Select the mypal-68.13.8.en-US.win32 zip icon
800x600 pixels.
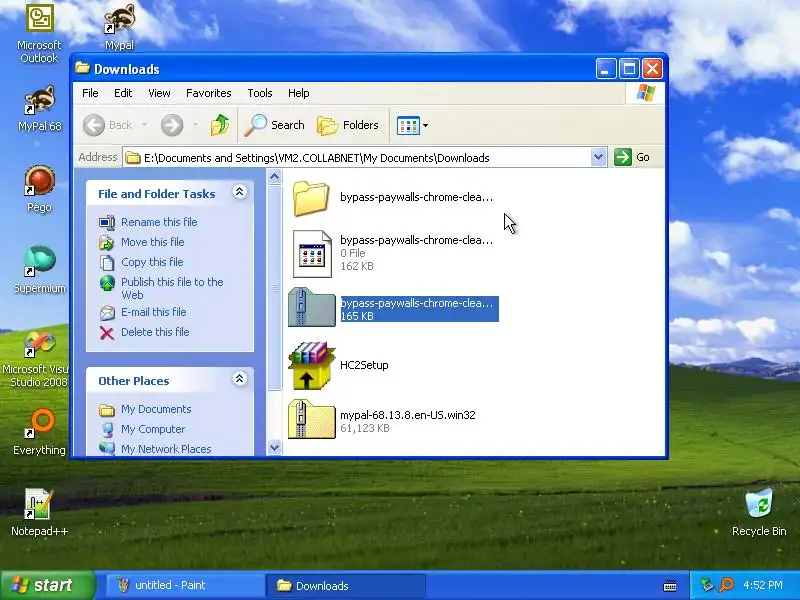pyautogui.click(x=311, y=419)
